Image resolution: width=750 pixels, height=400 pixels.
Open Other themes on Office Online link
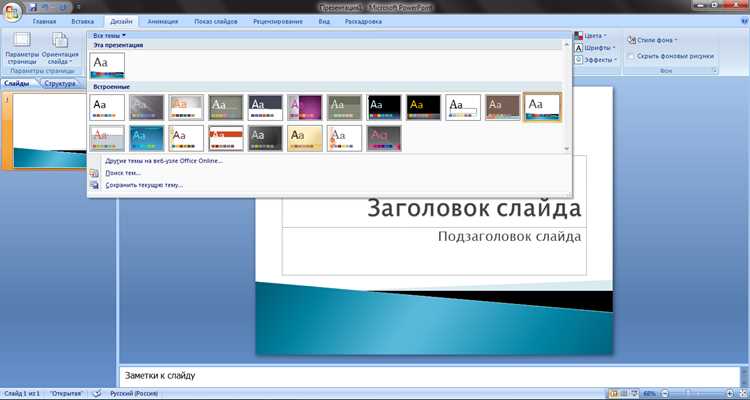(164, 161)
